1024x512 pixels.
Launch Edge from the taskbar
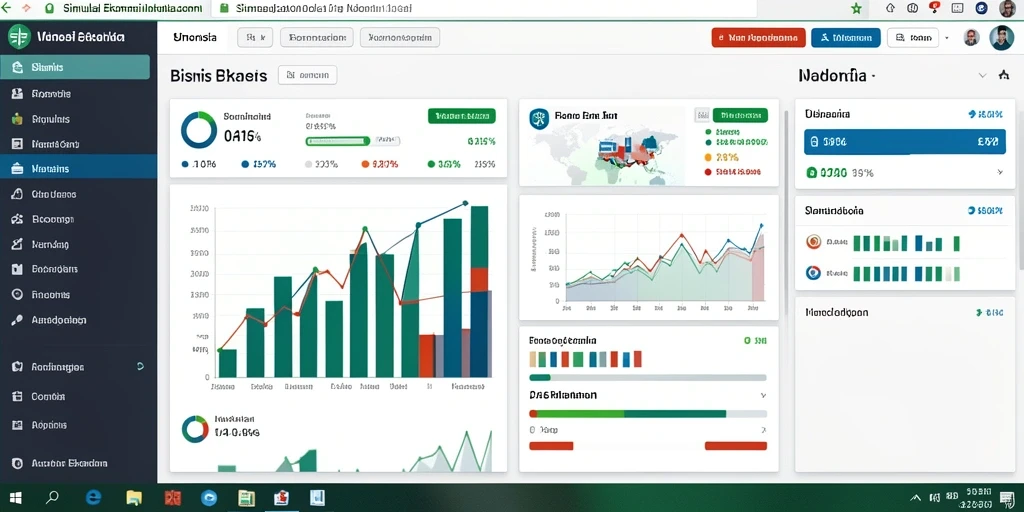93,498
